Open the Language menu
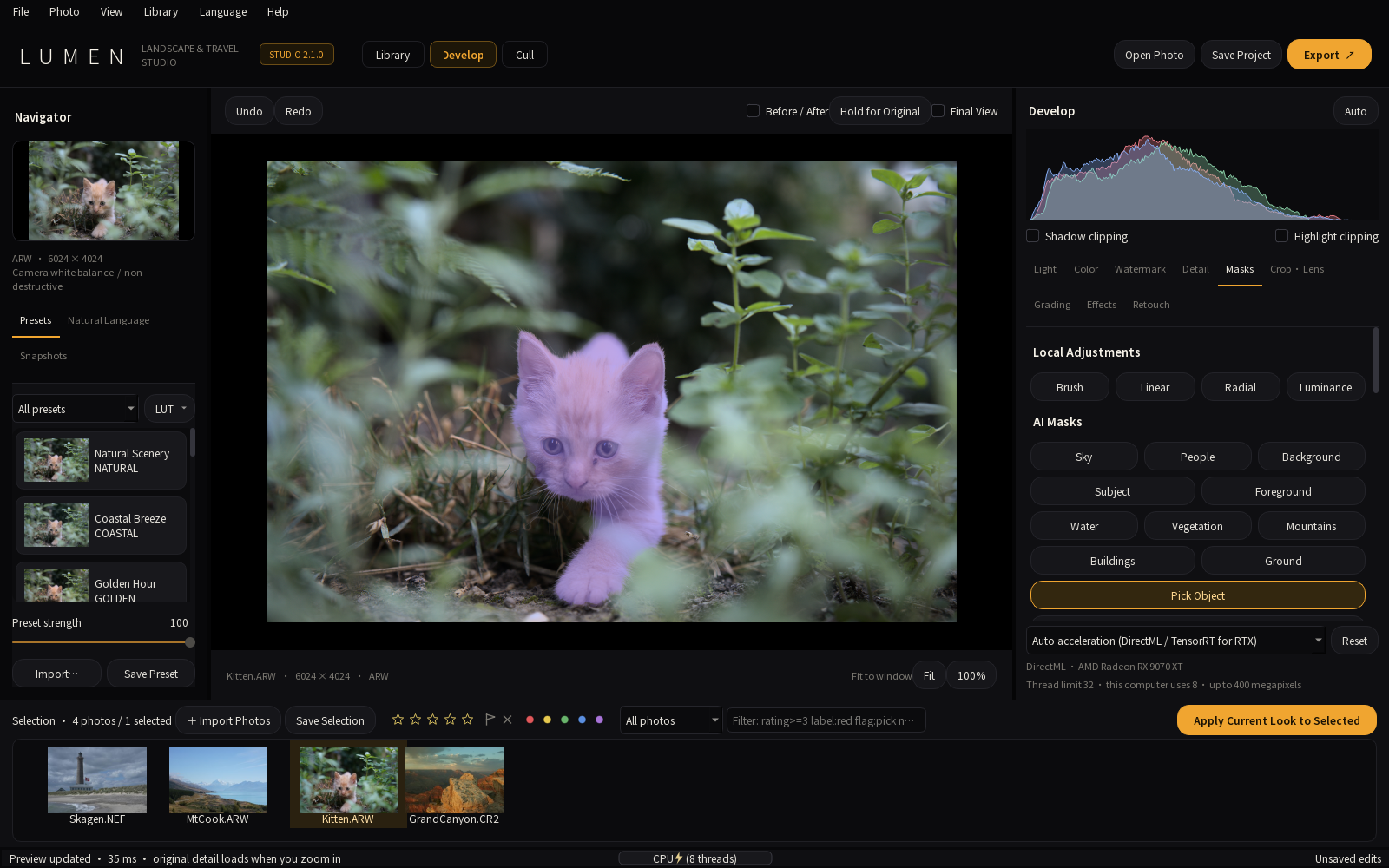This screenshot has height=868, width=1389. click(x=223, y=11)
